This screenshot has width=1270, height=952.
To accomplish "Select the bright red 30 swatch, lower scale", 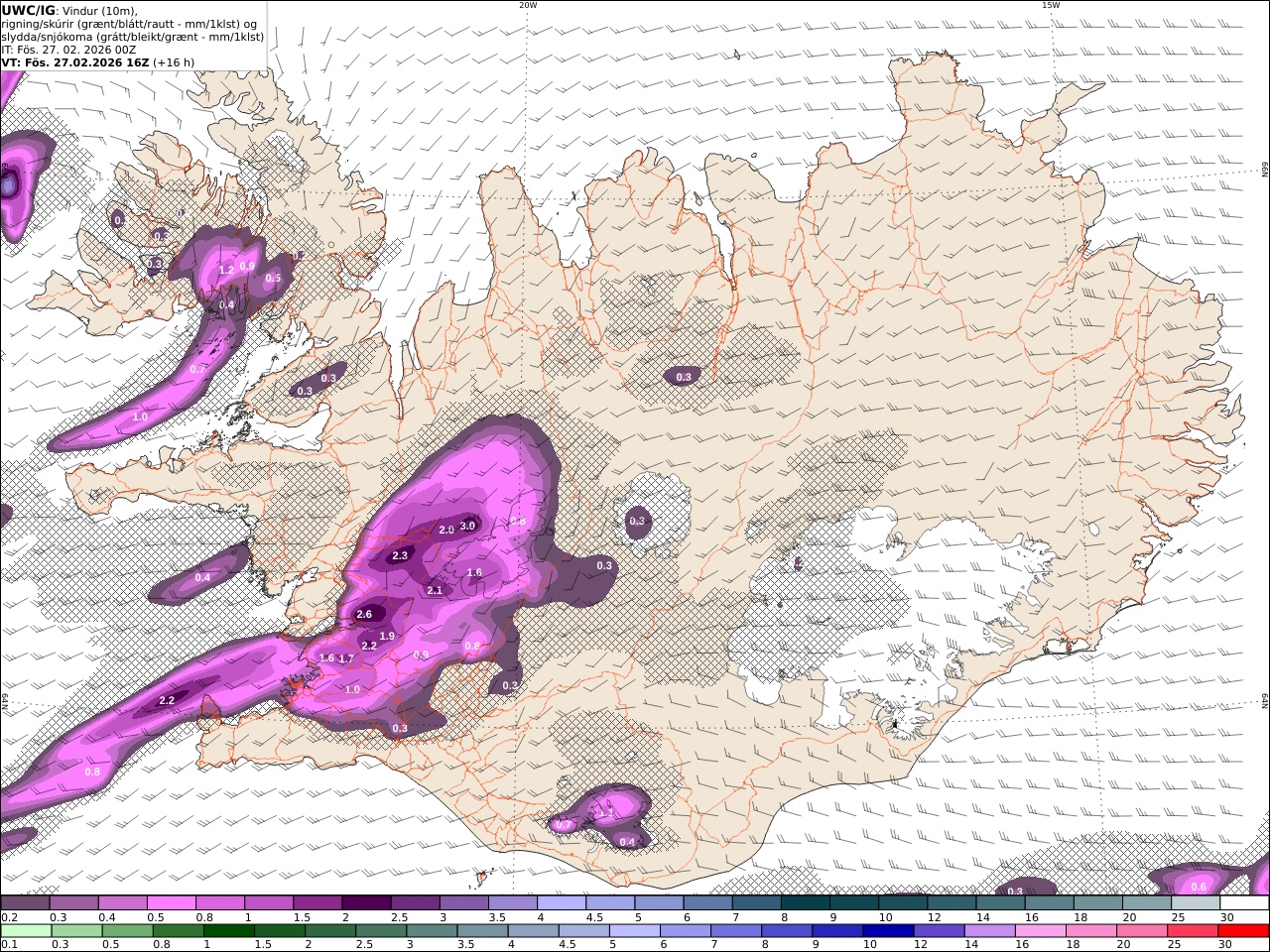I will tap(1244, 931).
